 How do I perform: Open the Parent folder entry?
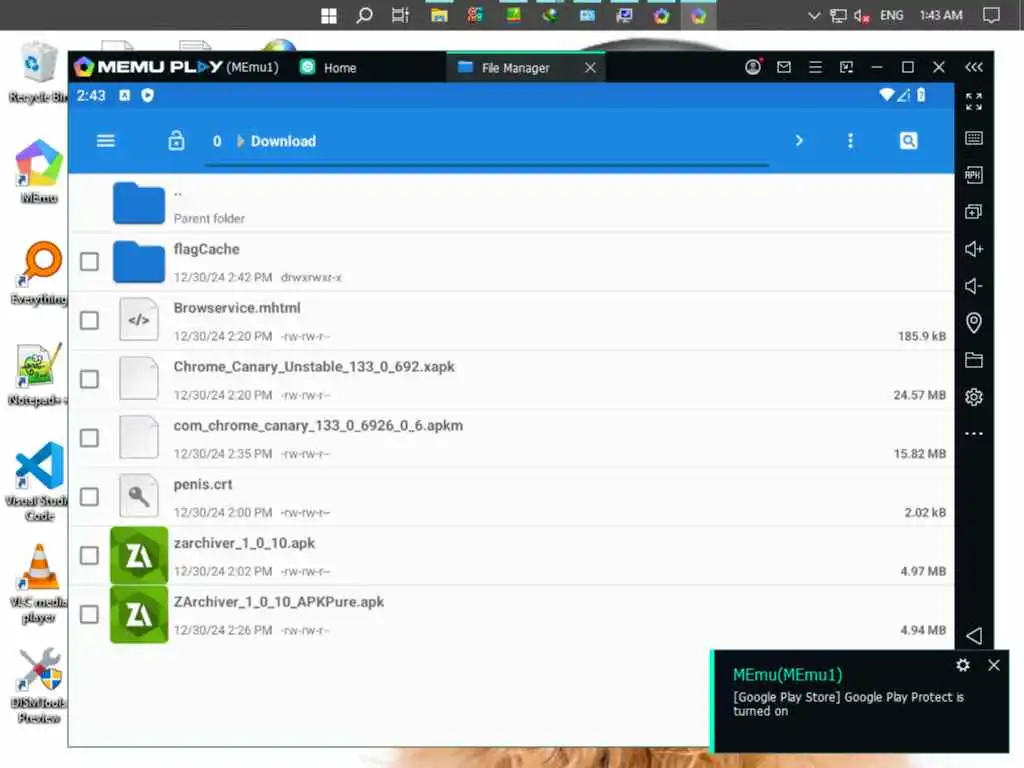click(511, 203)
